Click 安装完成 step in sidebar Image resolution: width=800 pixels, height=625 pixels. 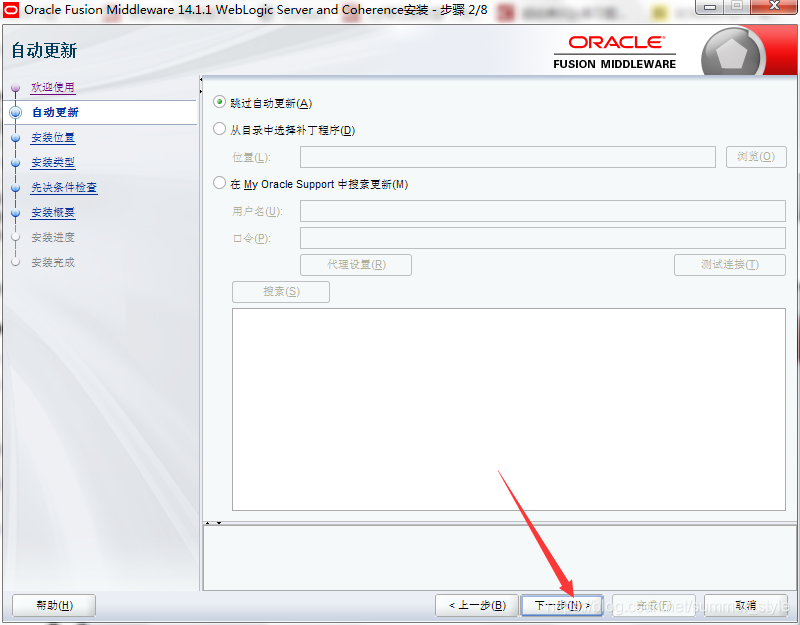coord(53,262)
